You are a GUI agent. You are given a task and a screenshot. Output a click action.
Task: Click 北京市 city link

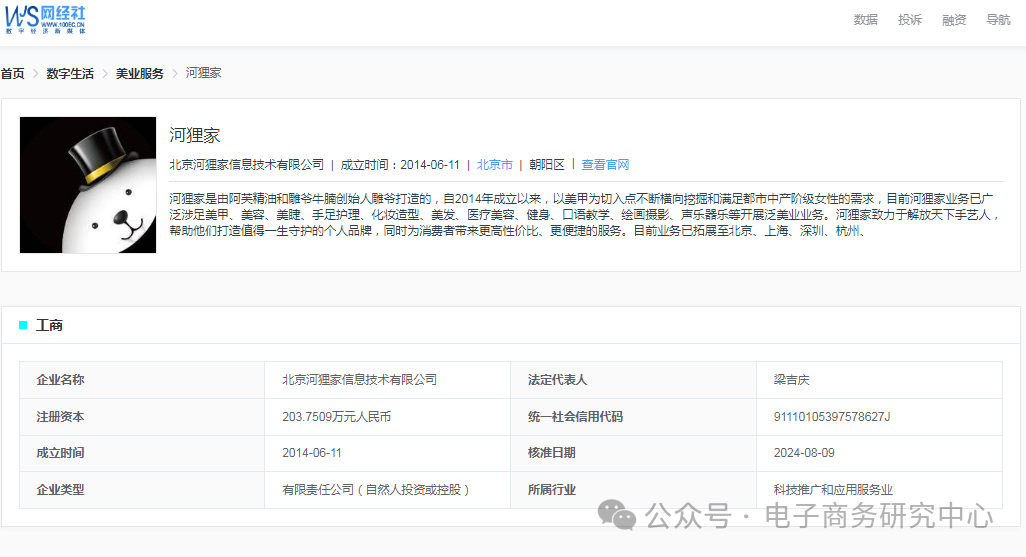click(495, 165)
